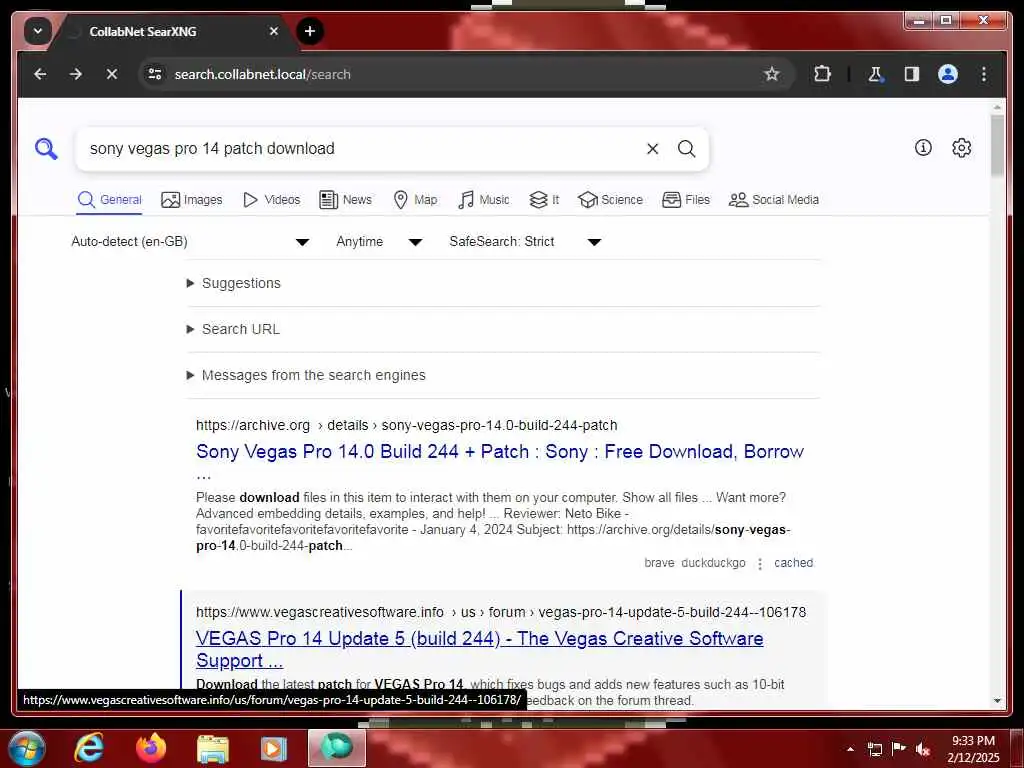Open the SearXNG about info icon
Screen dimensions: 1024x768
tap(923, 148)
